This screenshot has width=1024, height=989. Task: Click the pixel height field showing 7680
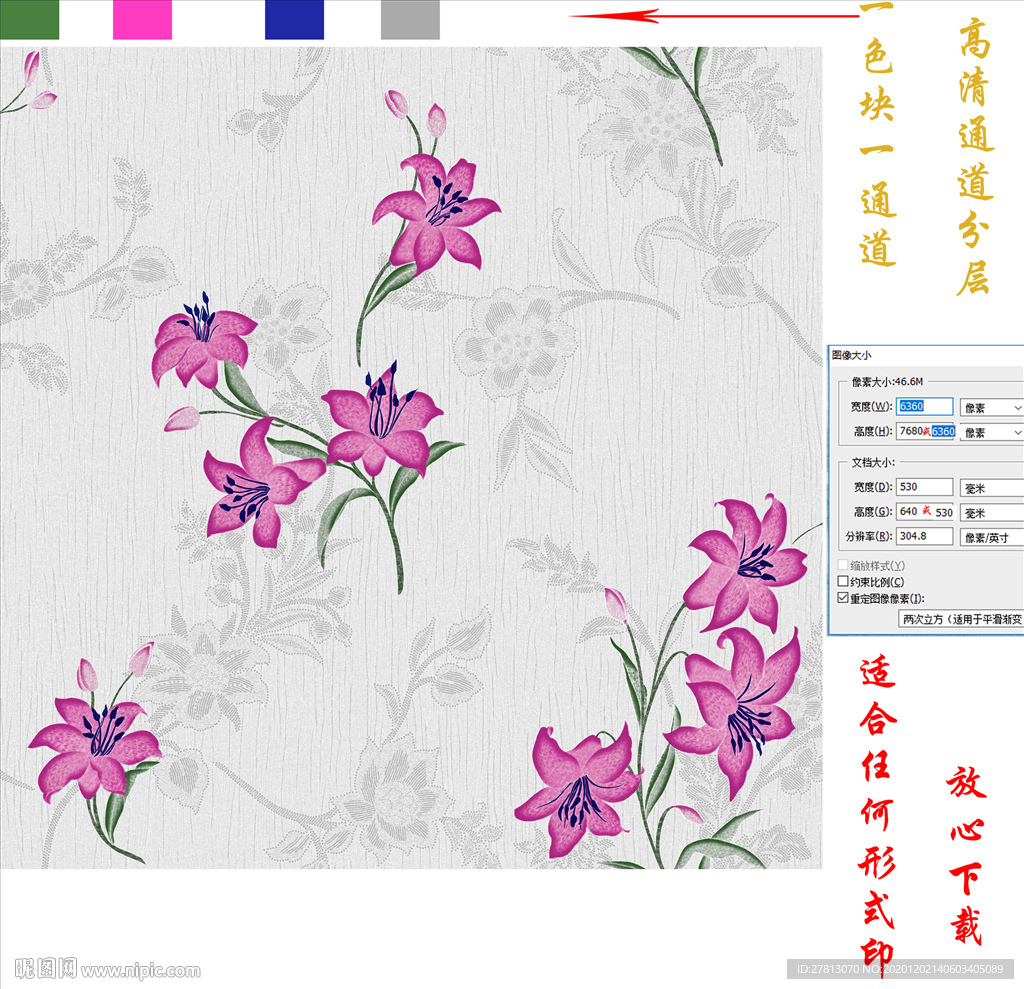[925, 431]
